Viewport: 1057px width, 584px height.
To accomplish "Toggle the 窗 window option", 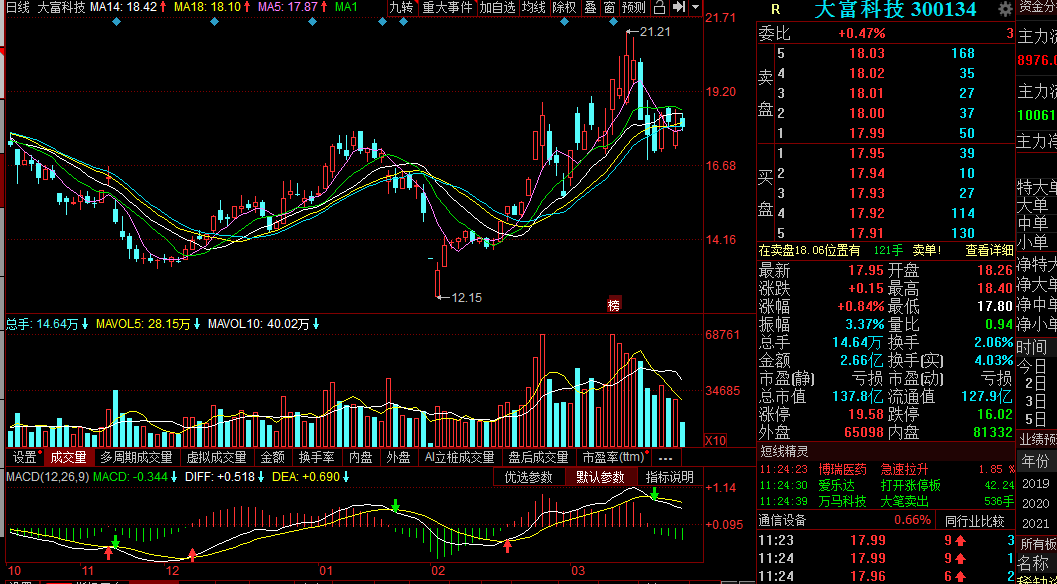I will (609, 7).
